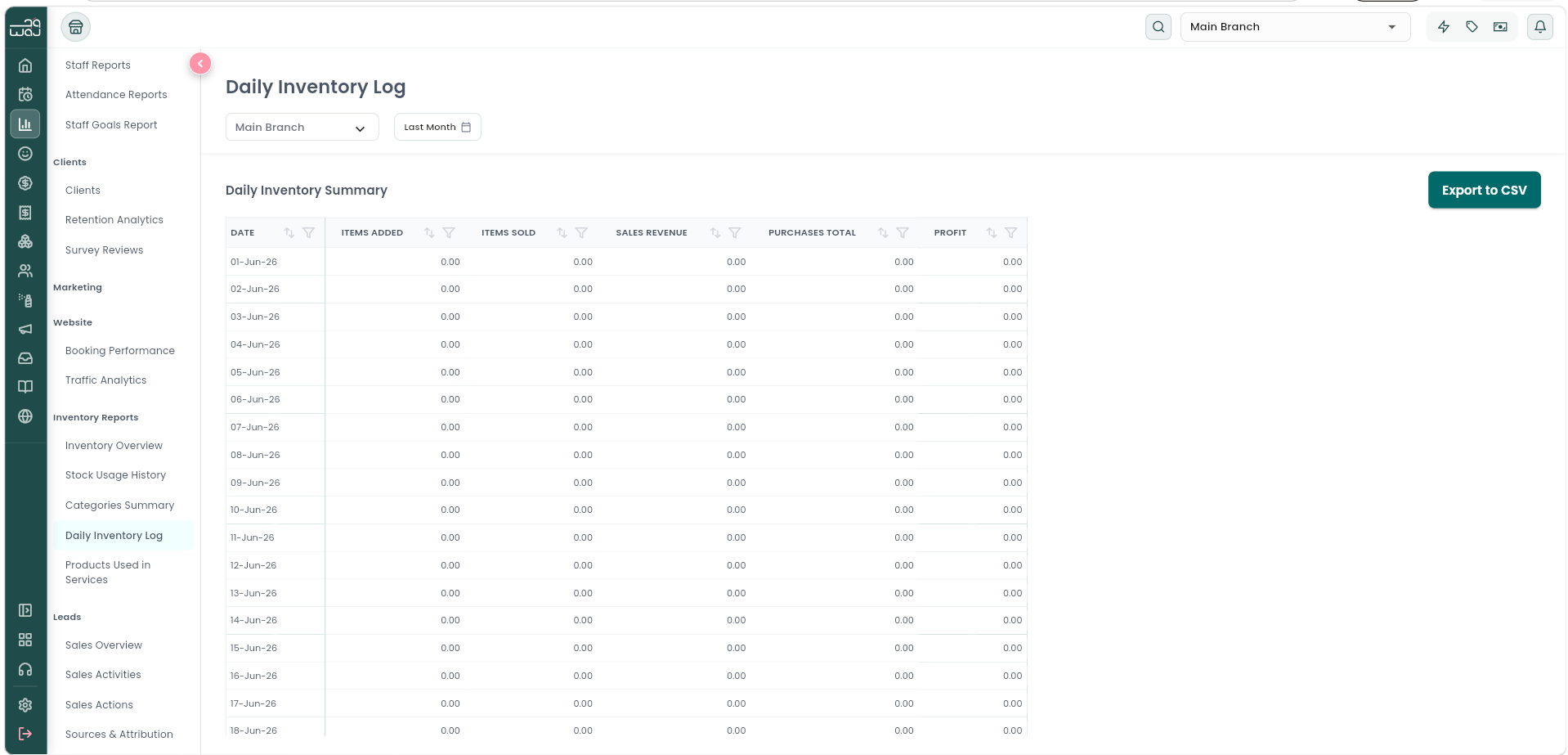
Task: Sort the DATE column
Action: (289, 233)
